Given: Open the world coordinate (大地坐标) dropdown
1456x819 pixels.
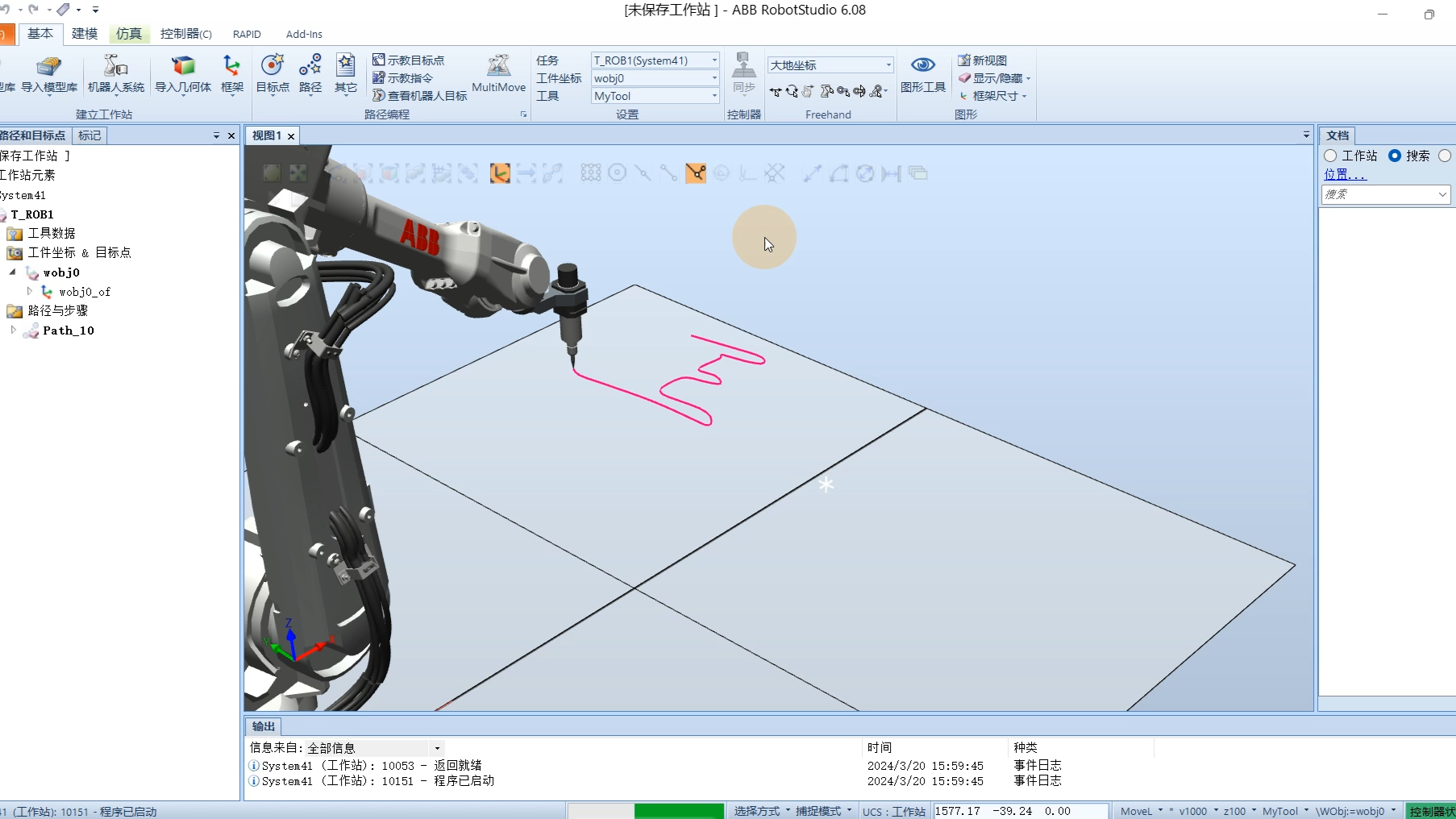Looking at the screenshot, I should click(830, 65).
